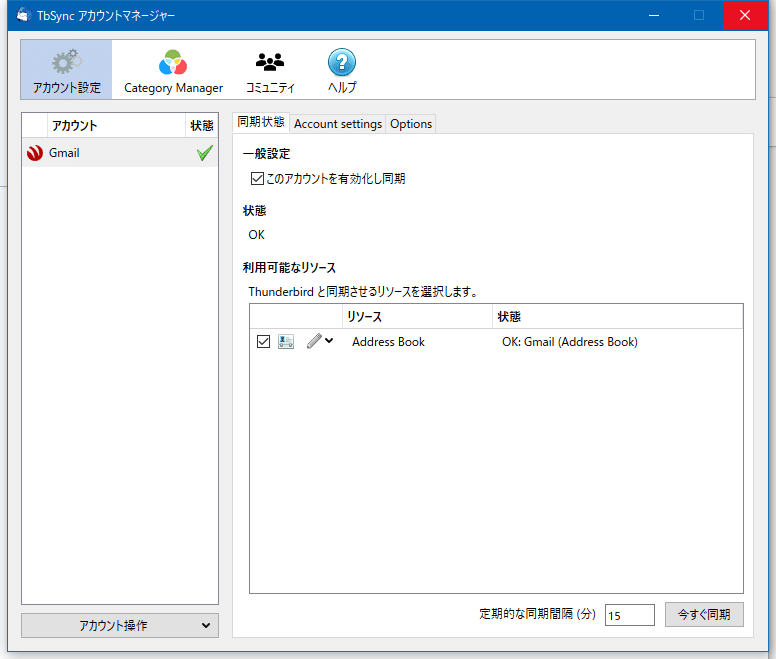776x659 pixels.
Task: Click the 定期的な同期間隔 (分) label
Action: [x=537, y=614]
